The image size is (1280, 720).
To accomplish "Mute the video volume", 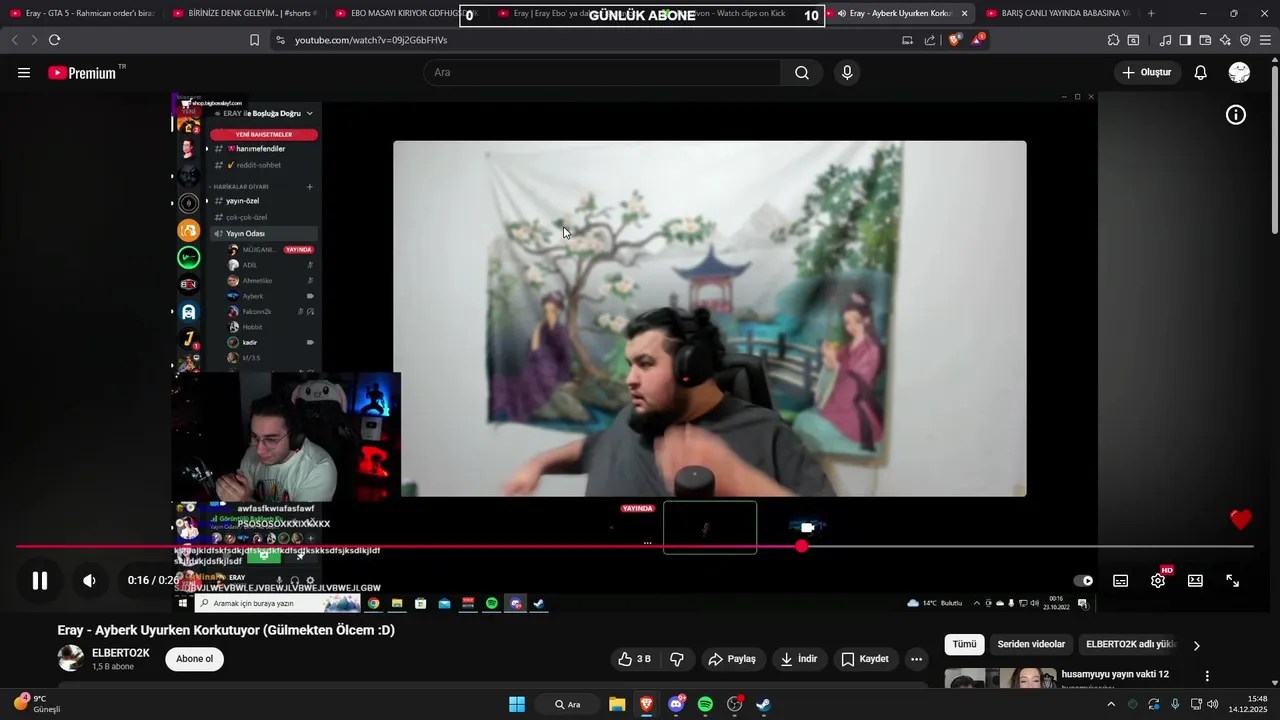I will point(89,580).
